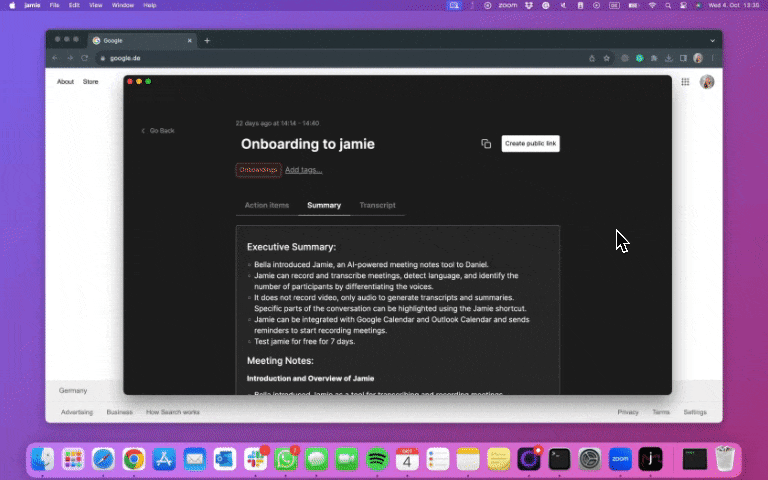The width and height of the screenshot is (768, 480).
Task: Toggle Chrome's side panel icon
Action: [x=683, y=58]
